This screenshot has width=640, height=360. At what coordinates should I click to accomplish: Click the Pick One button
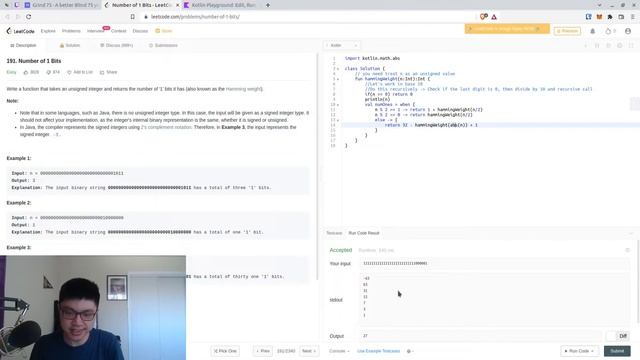(225, 351)
